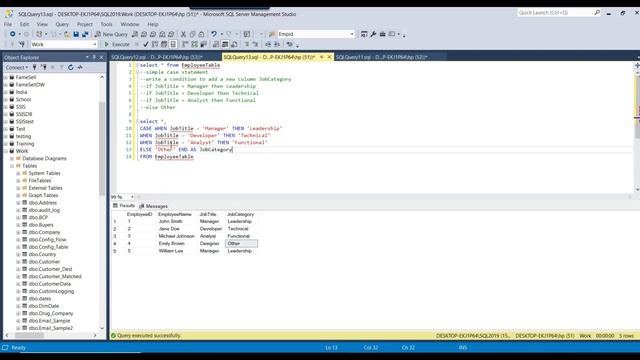Select the Training database in tree
640x360 pixels.
point(24,144)
